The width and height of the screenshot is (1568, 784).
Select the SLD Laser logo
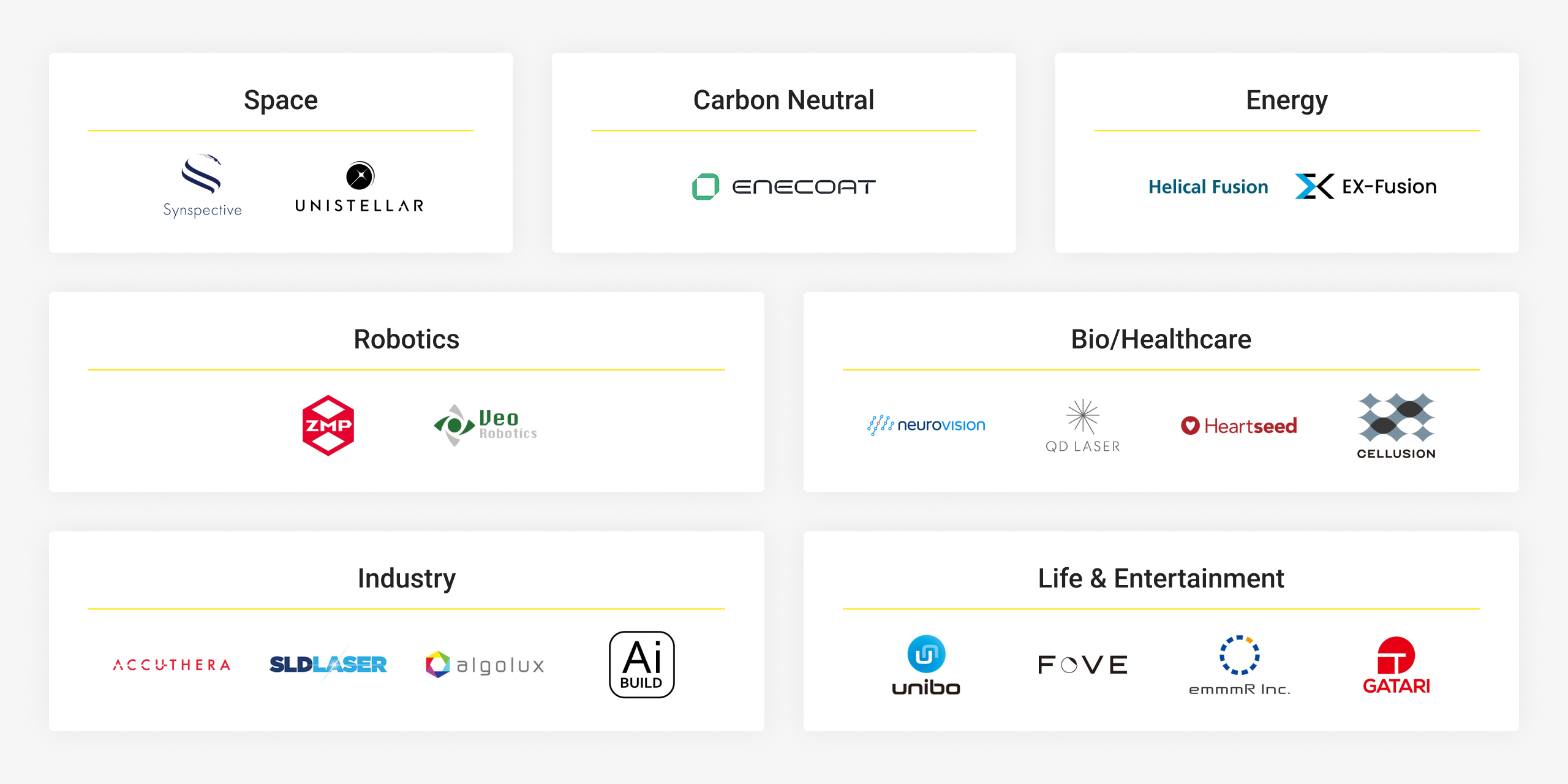pos(328,665)
